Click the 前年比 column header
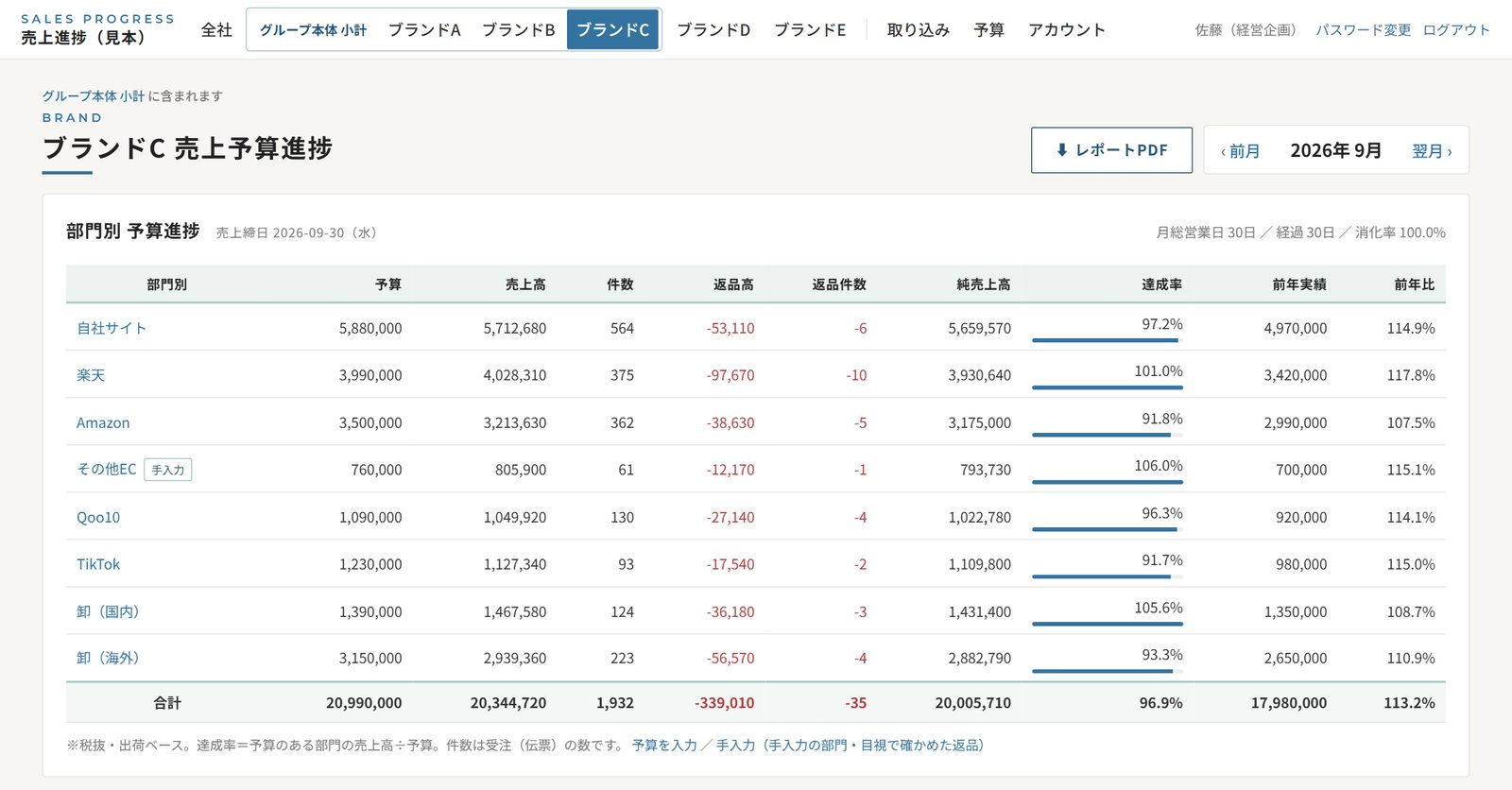Image resolution: width=1512 pixels, height=790 pixels. (1415, 284)
